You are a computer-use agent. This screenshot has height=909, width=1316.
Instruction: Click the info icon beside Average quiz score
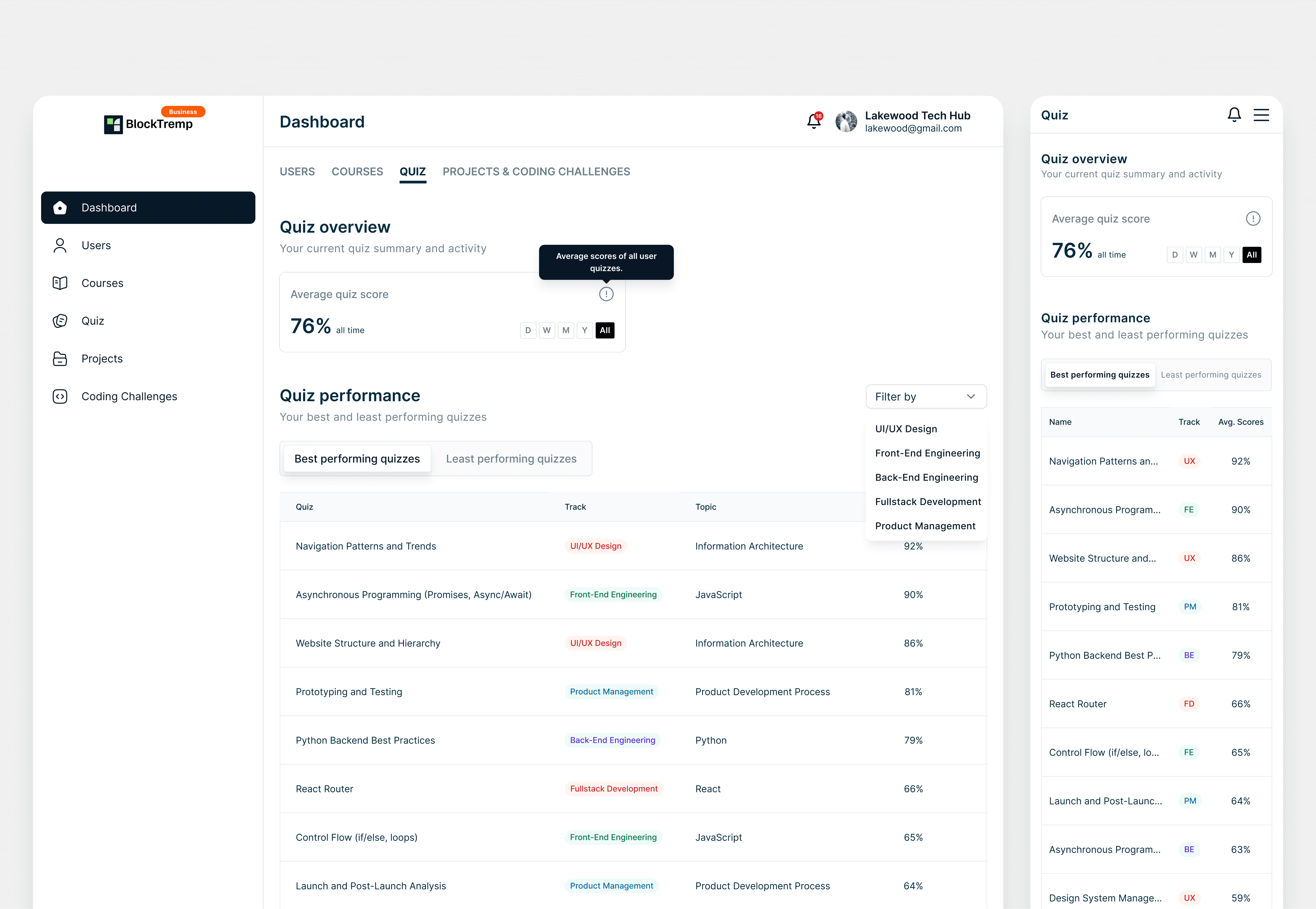point(606,294)
